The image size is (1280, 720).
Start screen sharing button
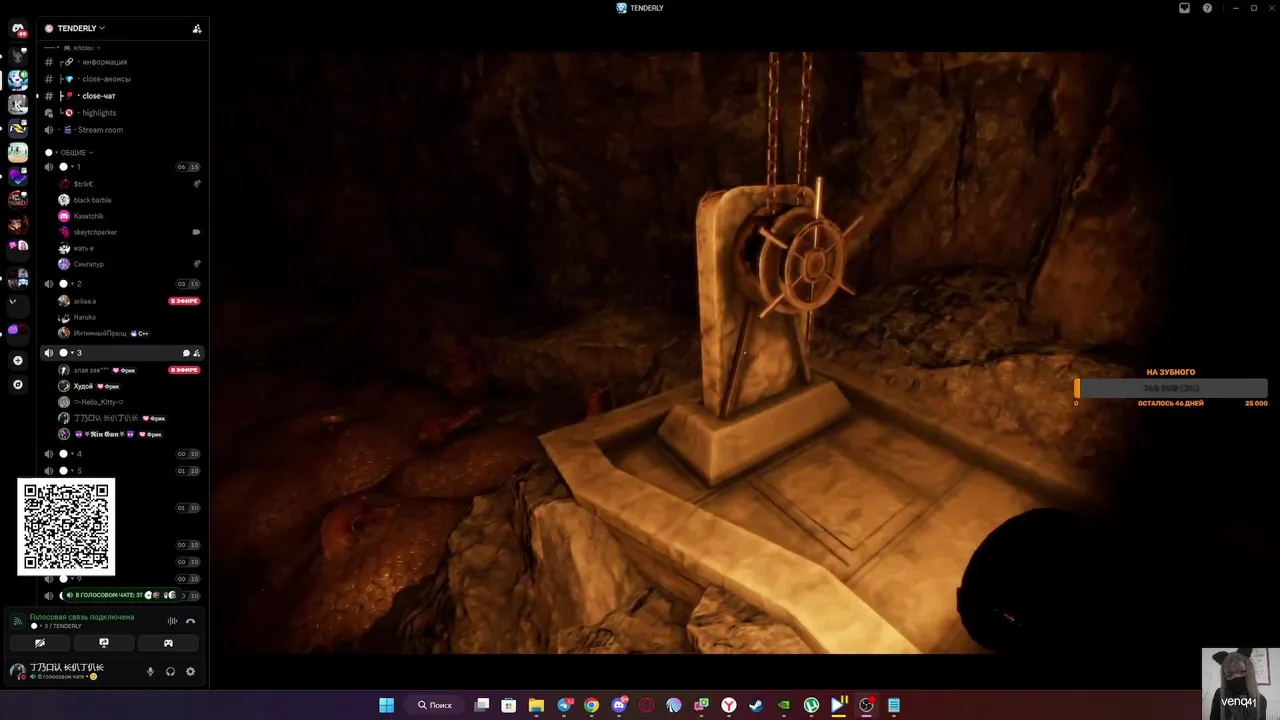tap(104, 643)
